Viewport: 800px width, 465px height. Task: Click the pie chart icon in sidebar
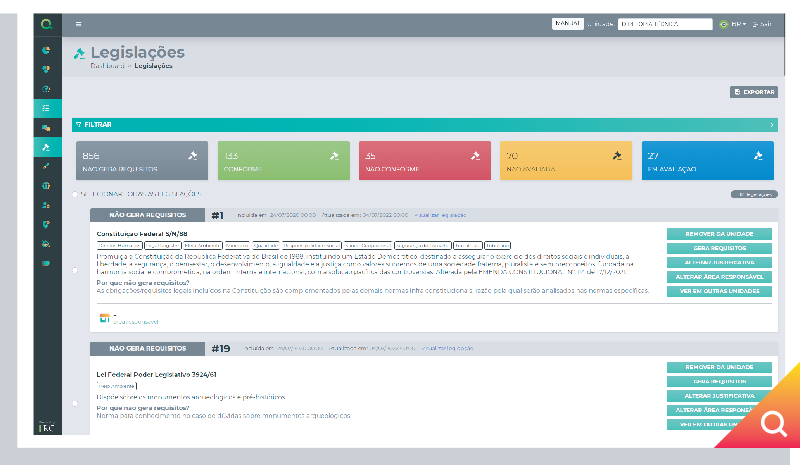coord(46,50)
